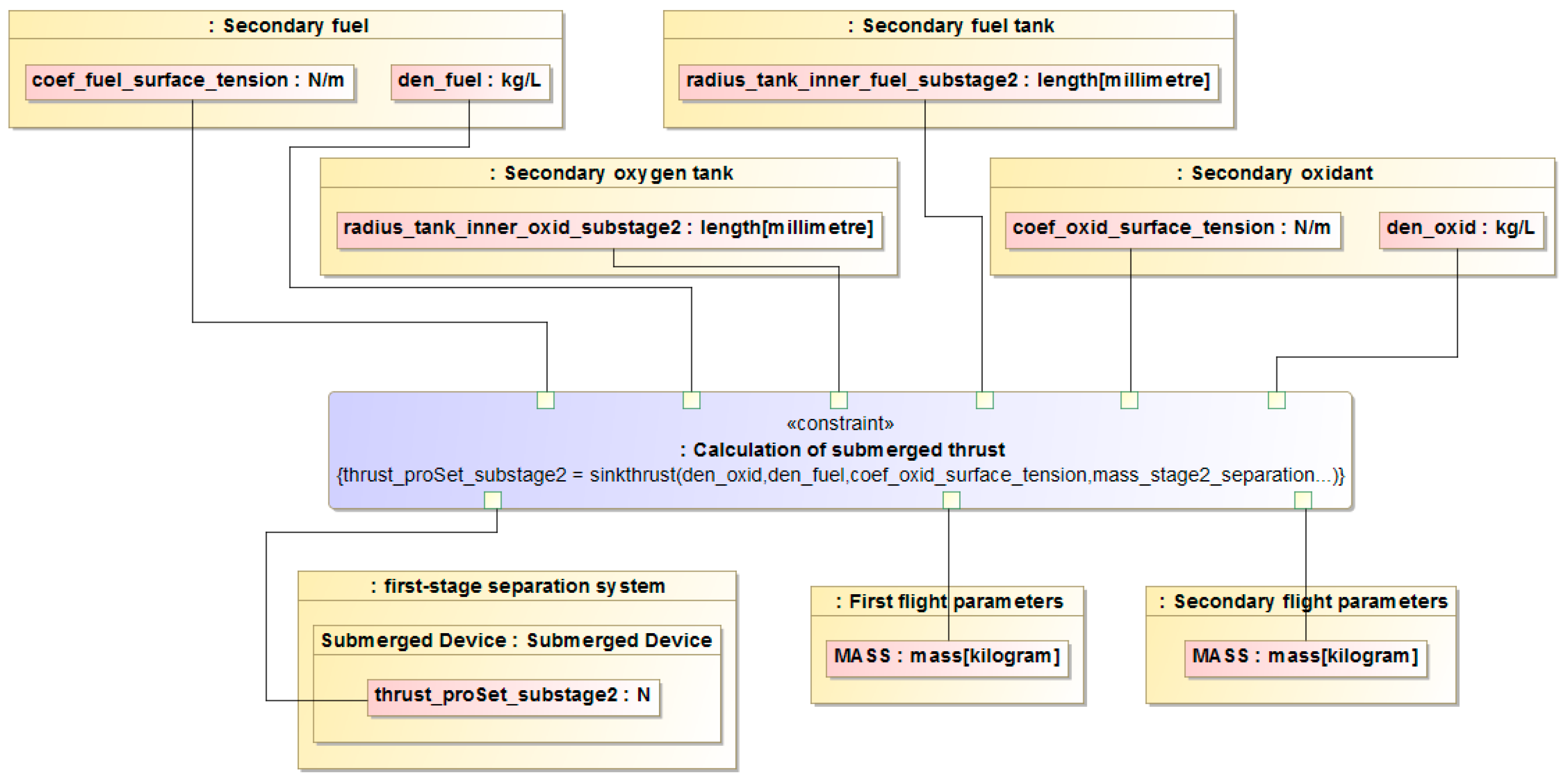Select the den_oxid : kg/L property
Image resolution: width=1568 pixels, height=782 pixels.
pos(1460,229)
